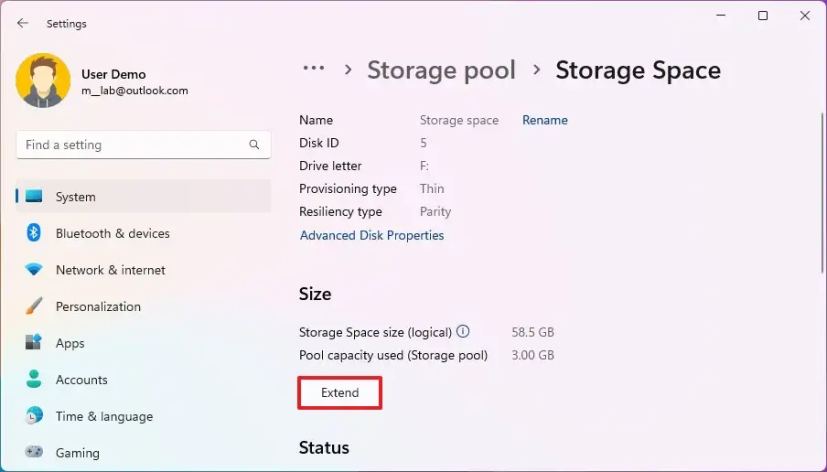Click the Apps icon in sidebar
827x472 pixels.
coord(34,343)
